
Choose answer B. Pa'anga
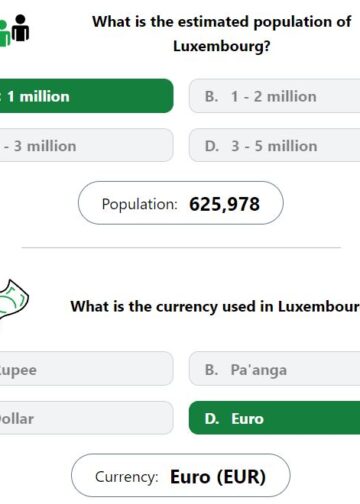pos(274,369)
